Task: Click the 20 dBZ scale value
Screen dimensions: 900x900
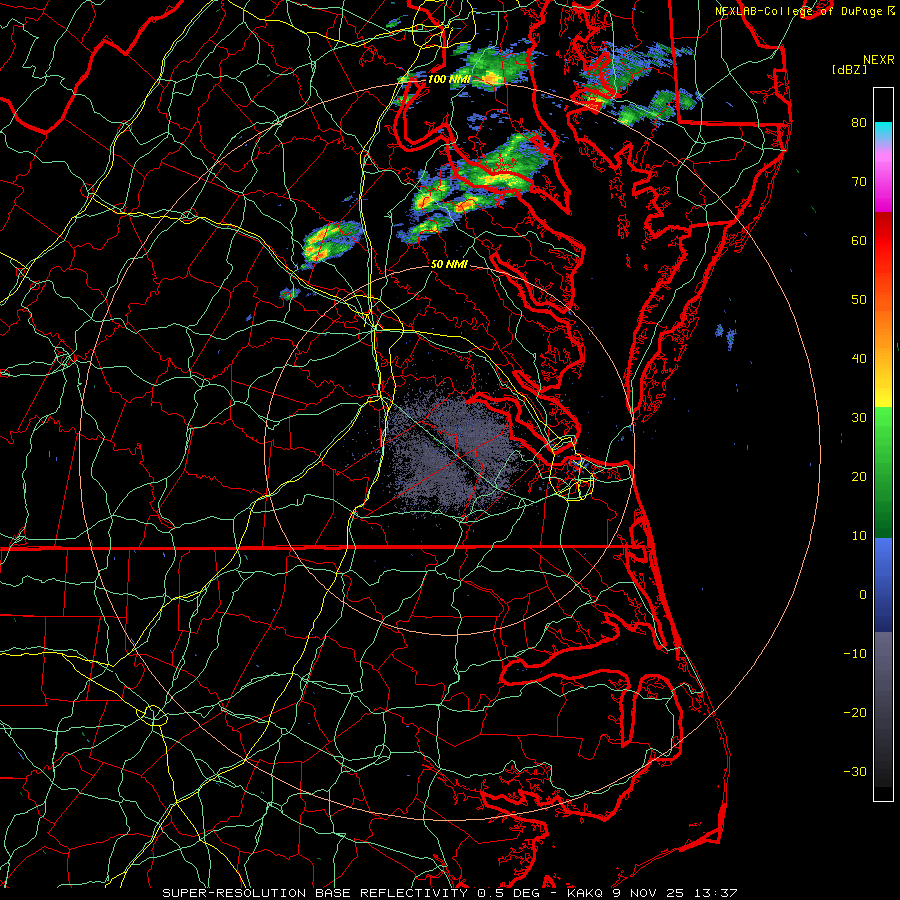Action: (858, 476)
